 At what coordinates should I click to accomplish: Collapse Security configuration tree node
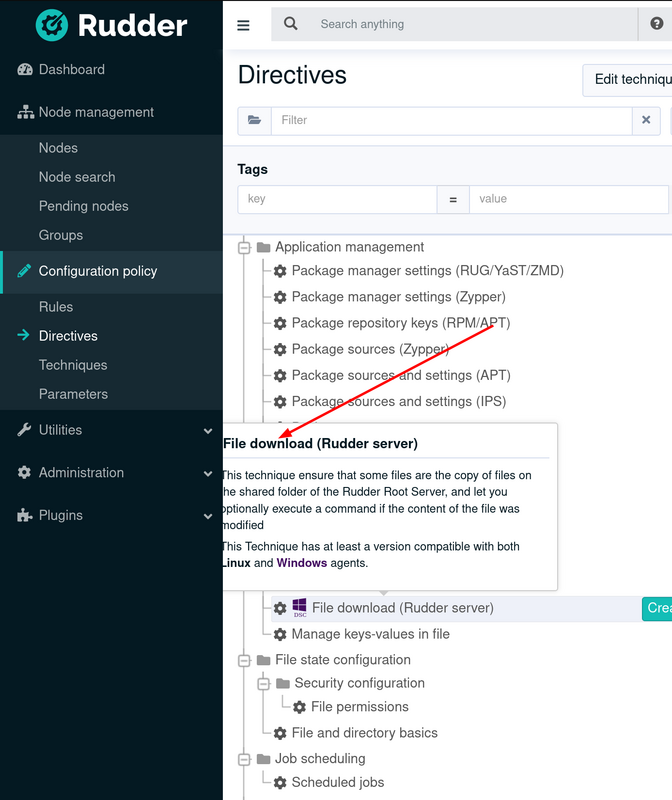(x=263, y=684)
